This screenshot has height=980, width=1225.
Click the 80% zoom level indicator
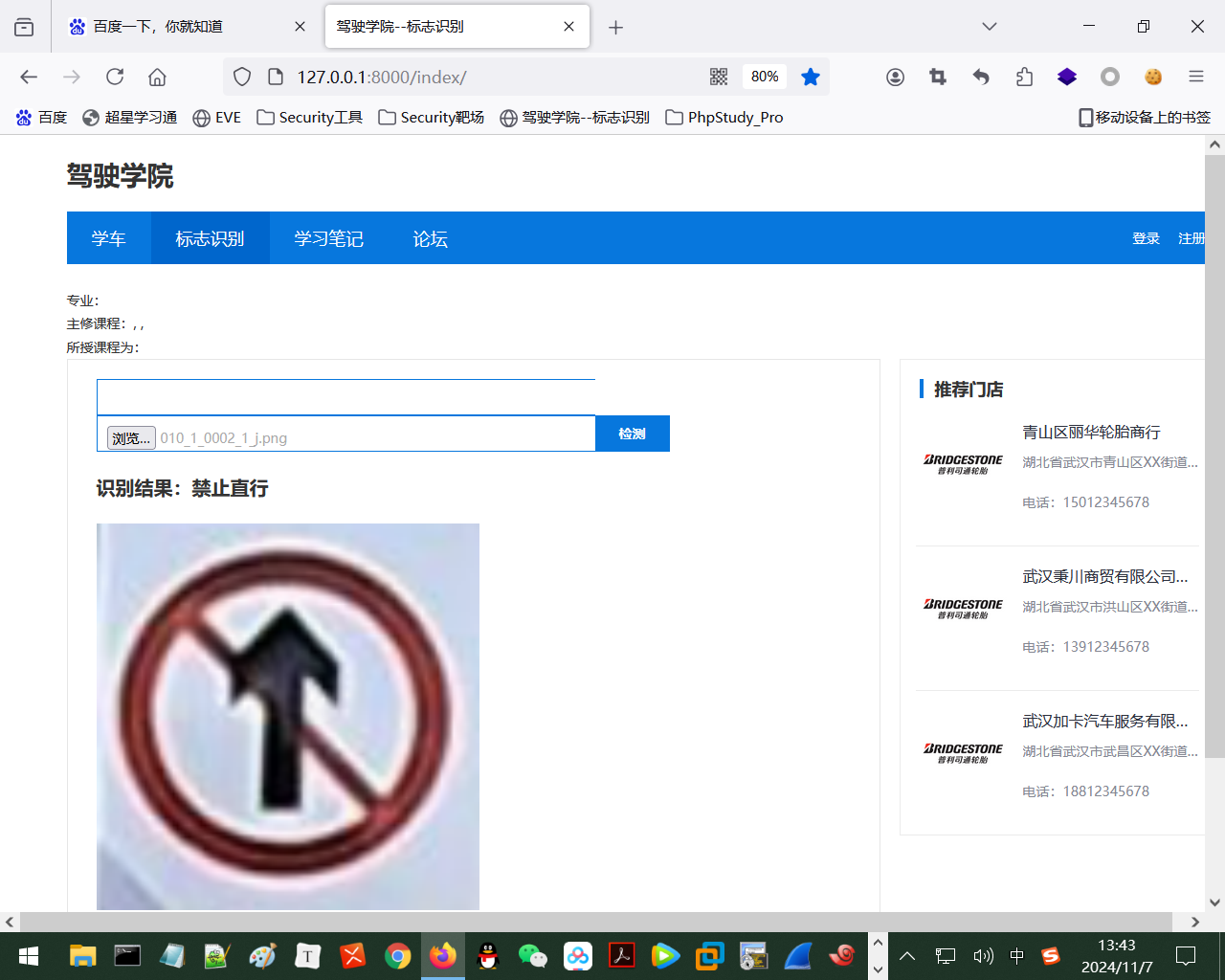tap(765, 77)
